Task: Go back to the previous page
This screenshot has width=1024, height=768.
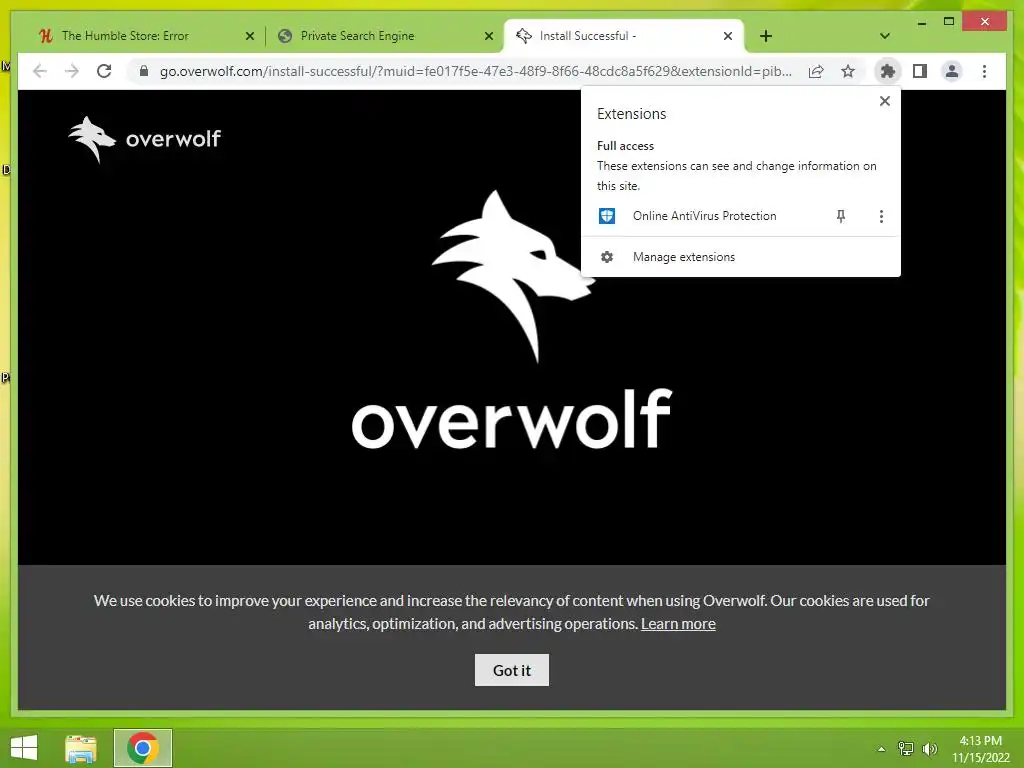Action: click(x=40, y=71)
